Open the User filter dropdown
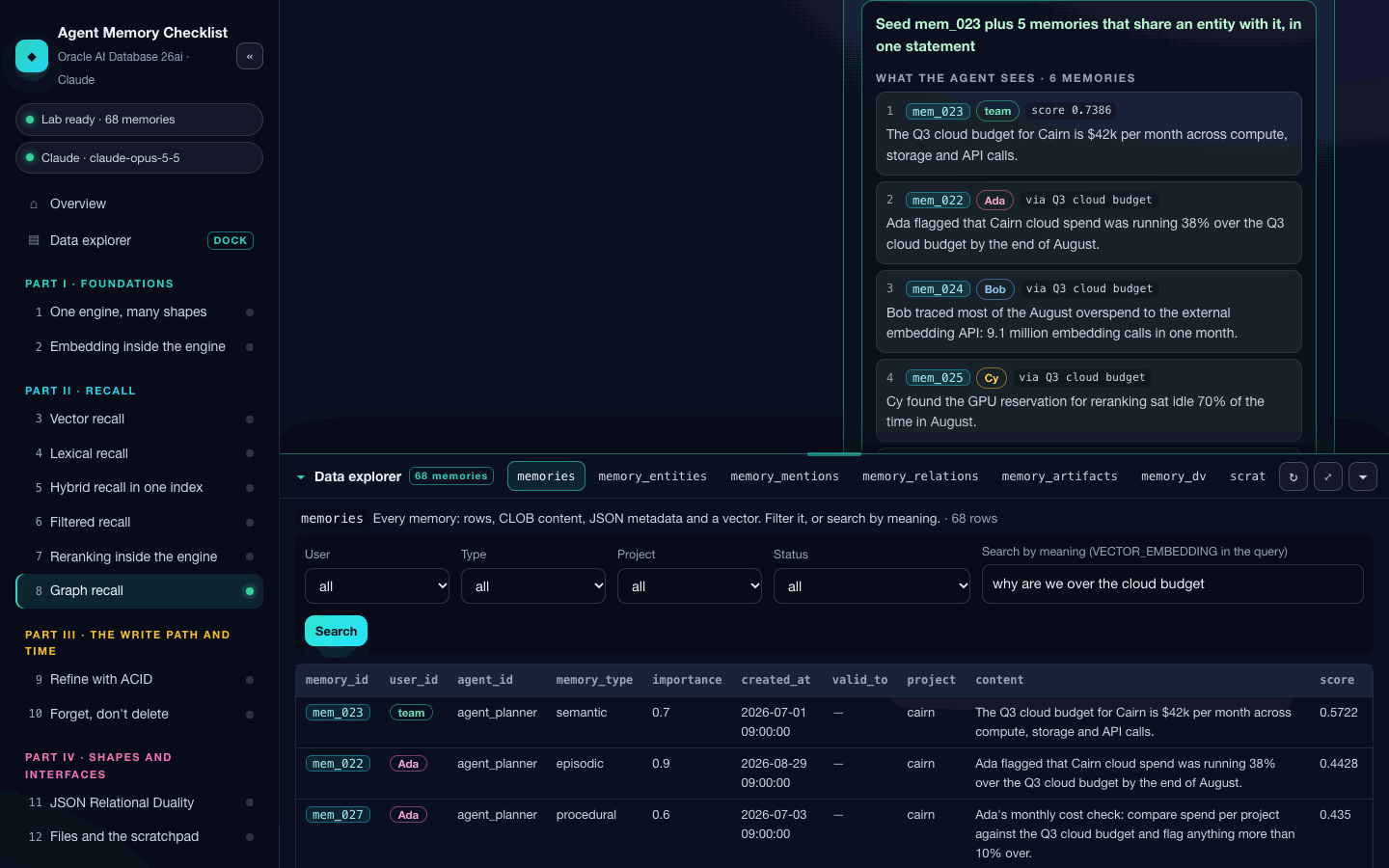This screenshot has height=868, width=1389. [377, 586]
